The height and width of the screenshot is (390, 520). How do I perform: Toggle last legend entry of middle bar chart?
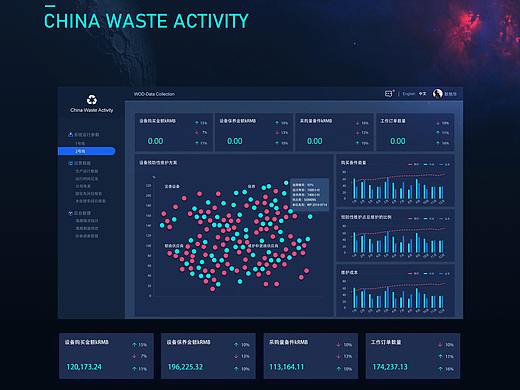coord(444,219)
